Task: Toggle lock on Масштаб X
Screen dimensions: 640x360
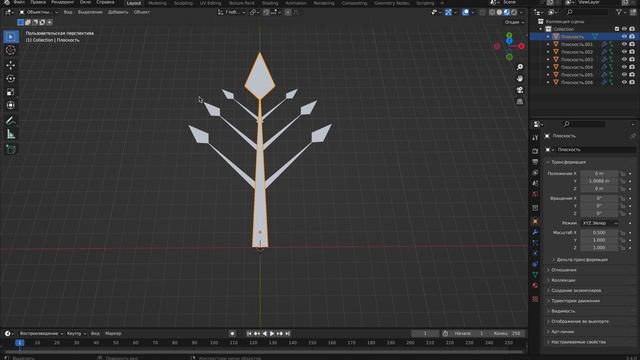Action: pos(622,233)
